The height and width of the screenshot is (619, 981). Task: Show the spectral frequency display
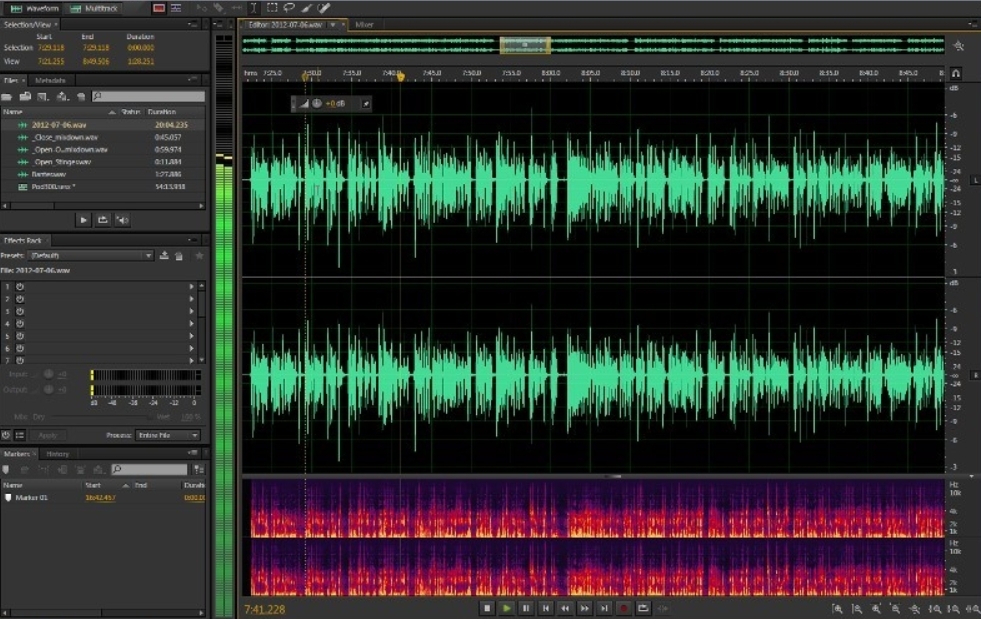pyautogui.click(x=159, y=8)
